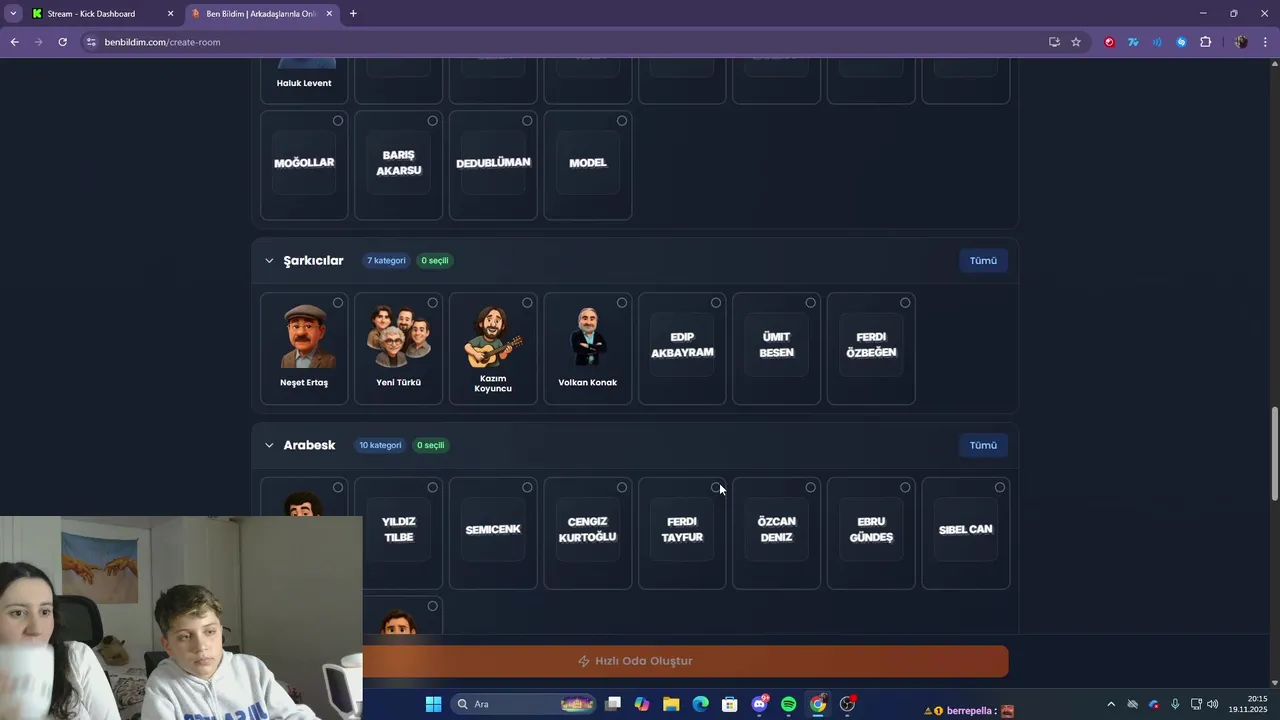
Task: Reload the benbildim.com page
Action: pyautogui.click(x=62, y=42)
